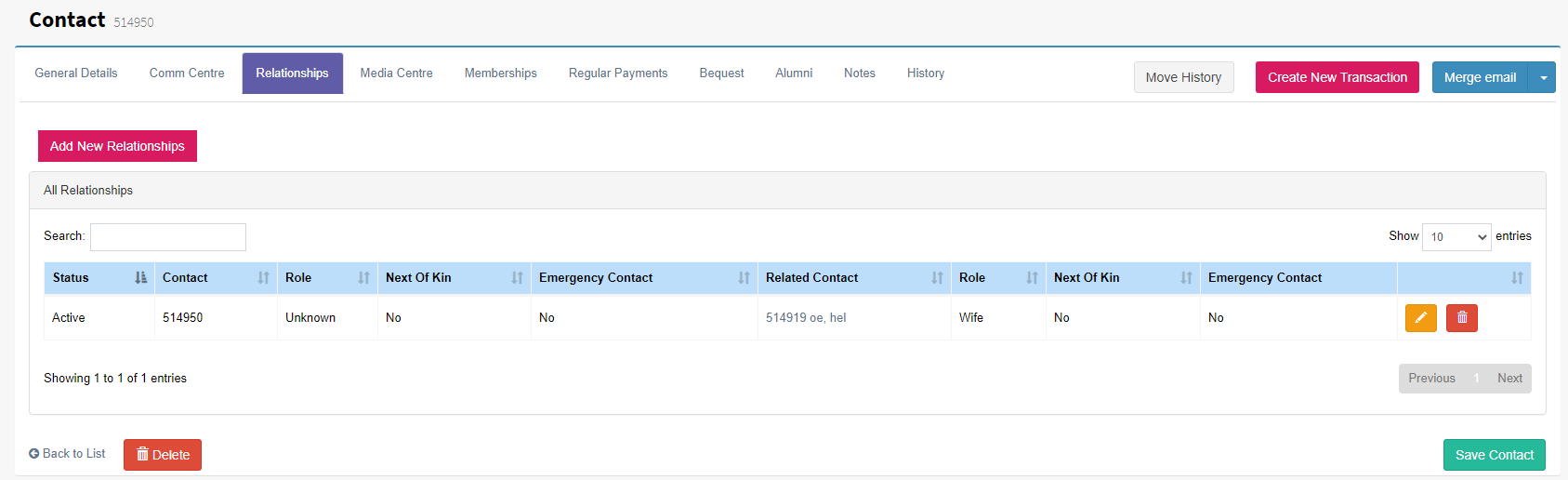Click the red Delete contact button
The width and height of the screenshot is (1568, 480).
pyautogui.click(x=163, y=455)
